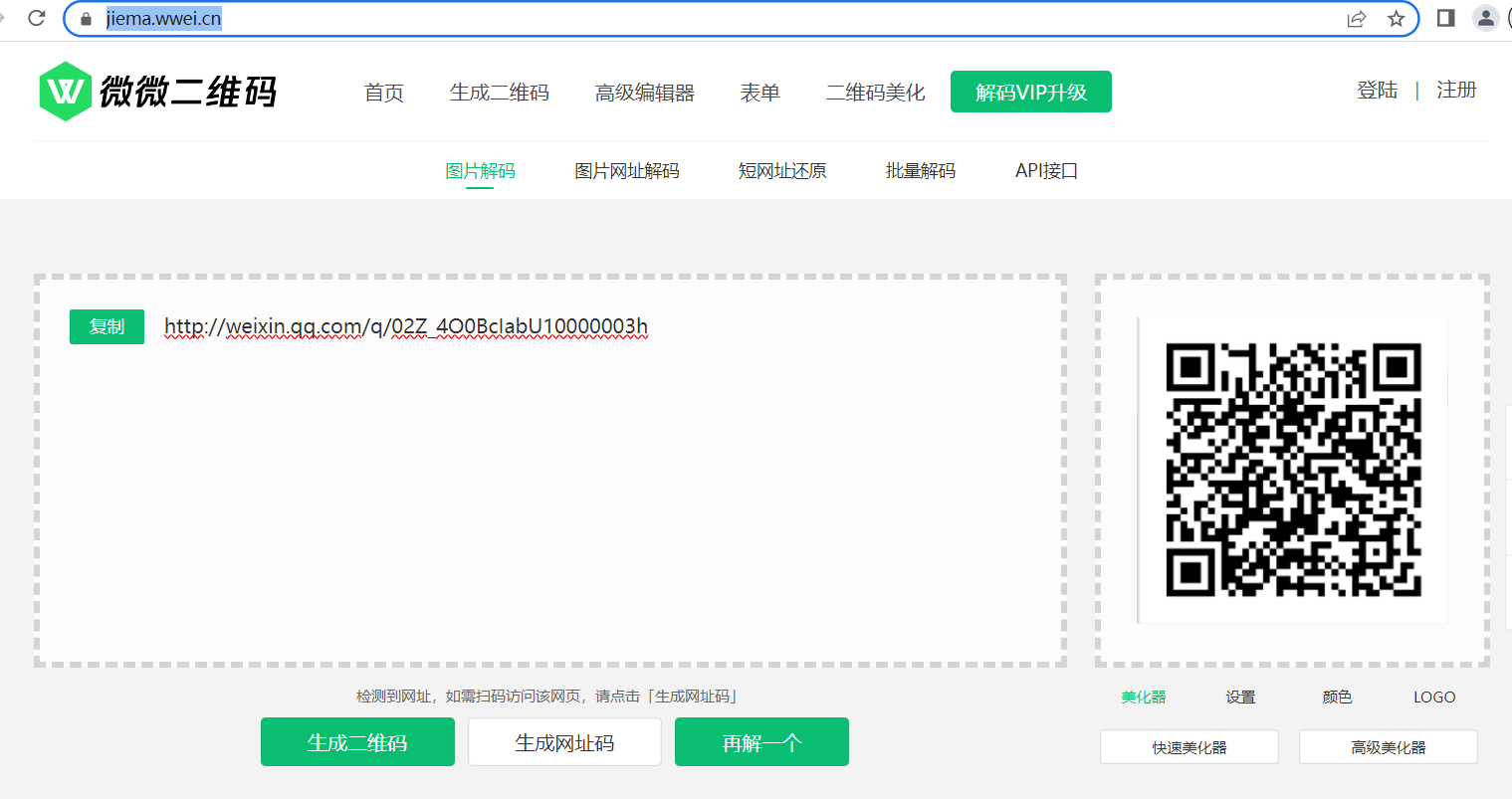Bookmark this page with the star icon
Screen dimensions: 1512x799
pyautogui.click(x=1396, y=19)
